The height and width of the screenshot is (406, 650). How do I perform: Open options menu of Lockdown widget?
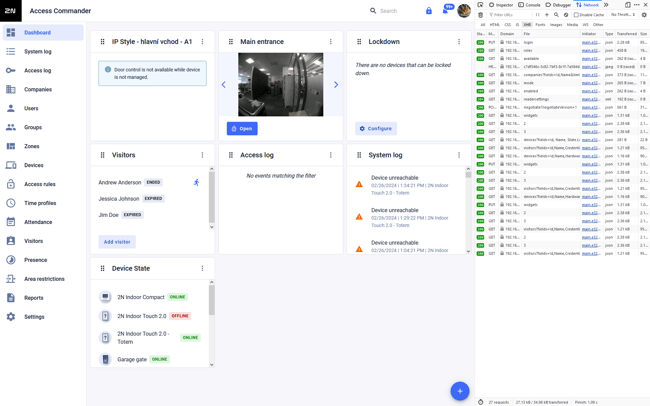coord(459,41)
